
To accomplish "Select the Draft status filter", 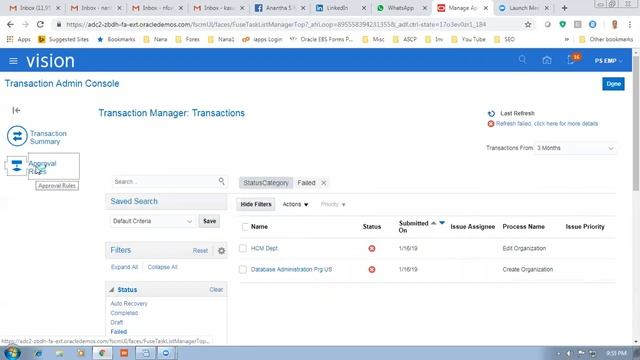I will [116, 322].
